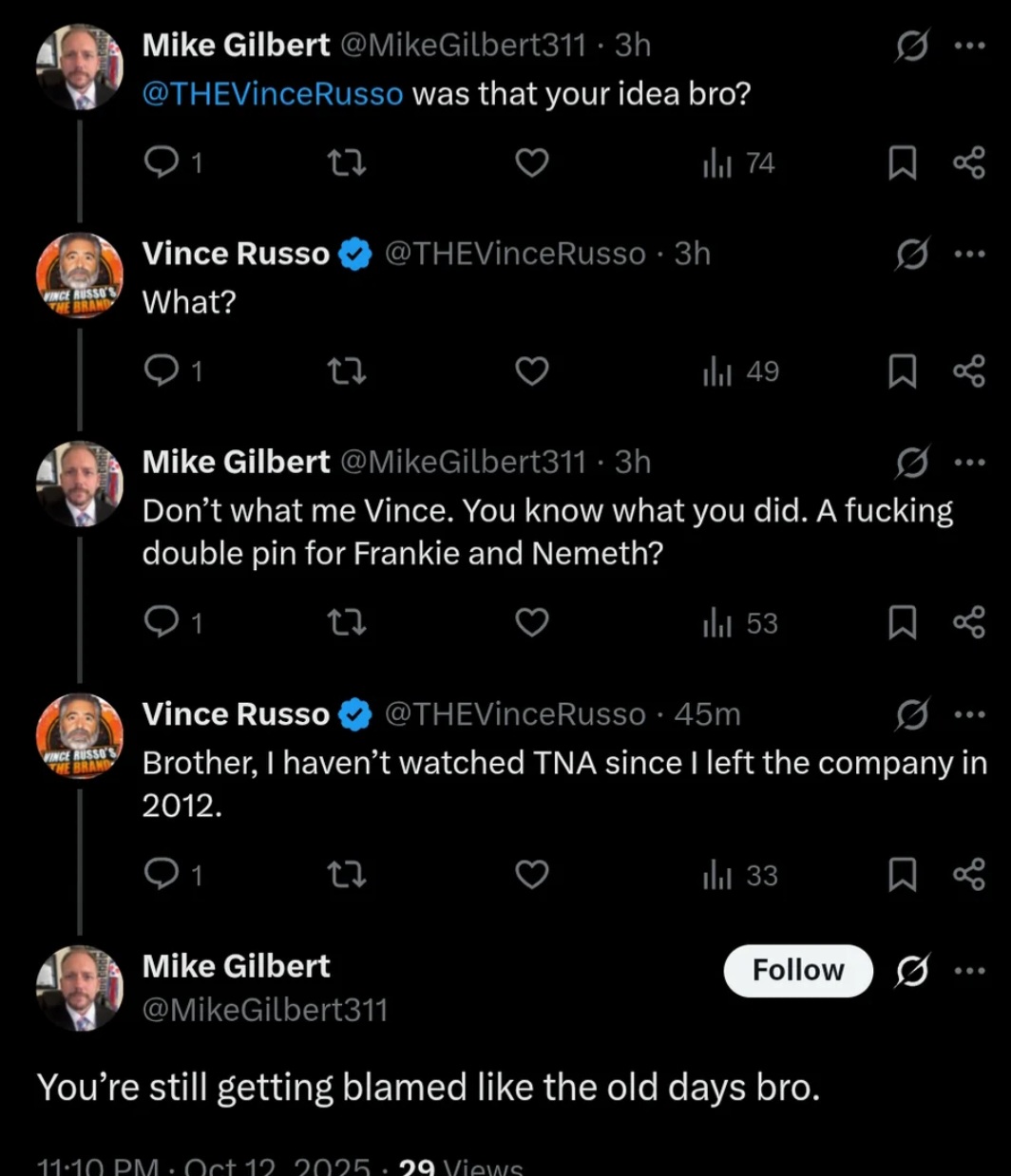Expand more options on the TNA 2012 tweet
Image resolution: width=1011 pixels, height=1176 pixels.
click(x=969, y=714)
